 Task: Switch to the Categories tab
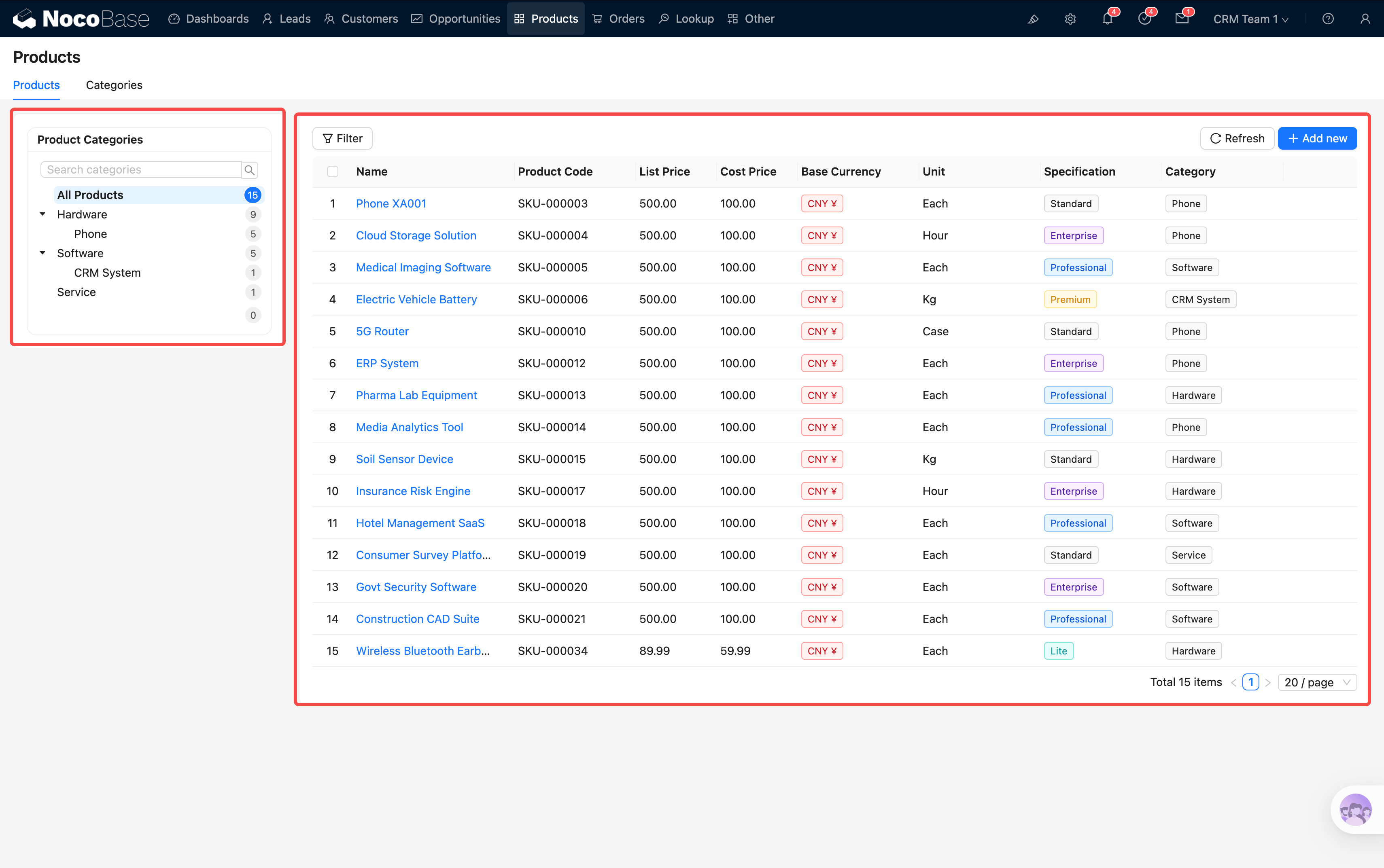(114, 85)
